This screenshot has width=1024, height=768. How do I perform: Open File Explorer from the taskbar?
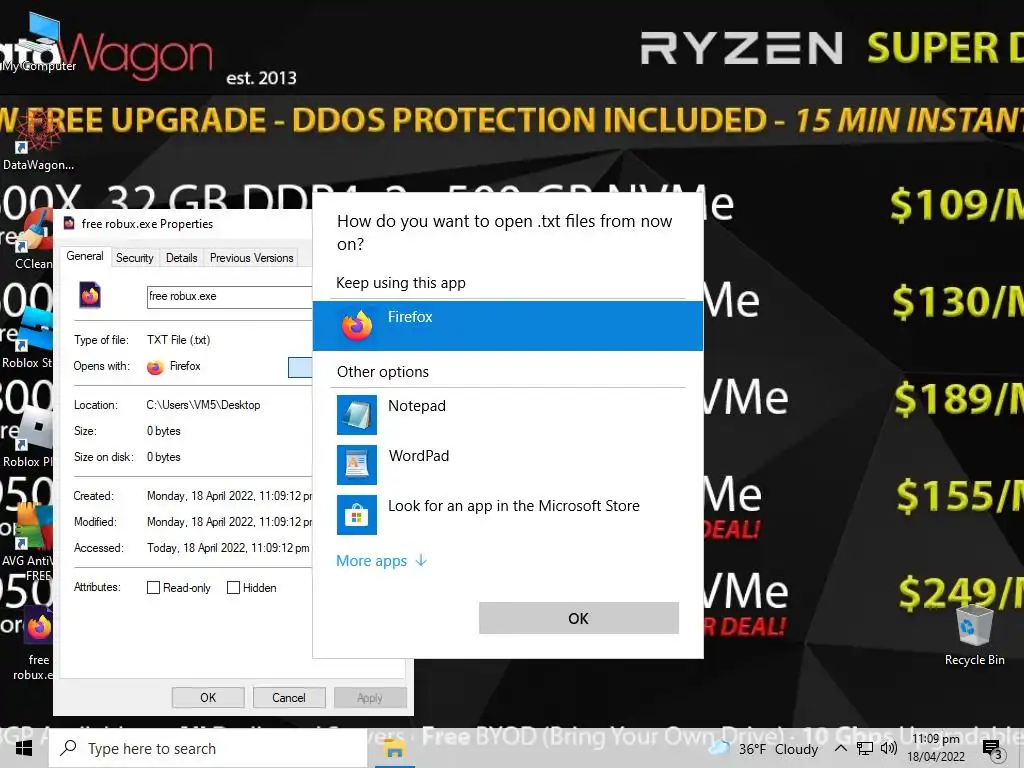[x=394, y=748]
